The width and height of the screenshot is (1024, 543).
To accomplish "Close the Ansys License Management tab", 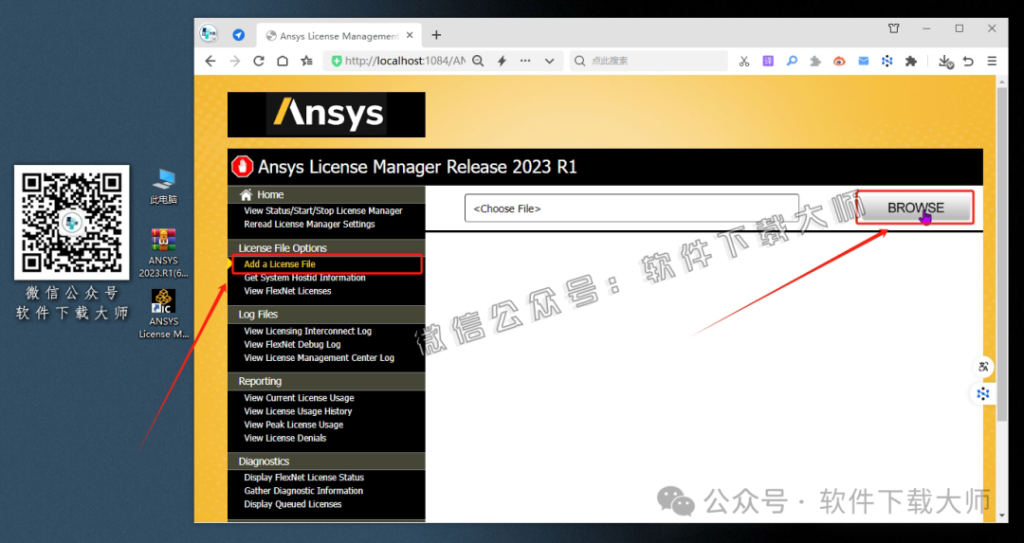I will [410, 35].
